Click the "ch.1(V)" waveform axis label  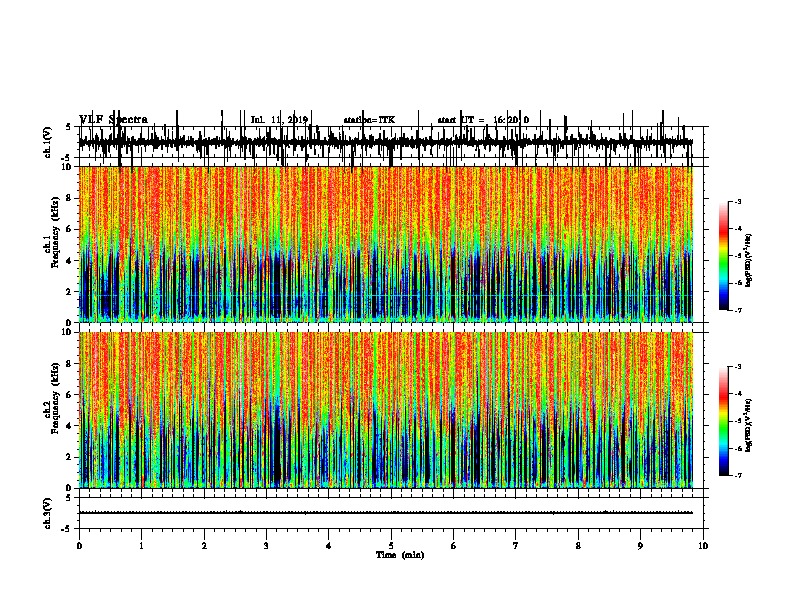coord(47,142)
